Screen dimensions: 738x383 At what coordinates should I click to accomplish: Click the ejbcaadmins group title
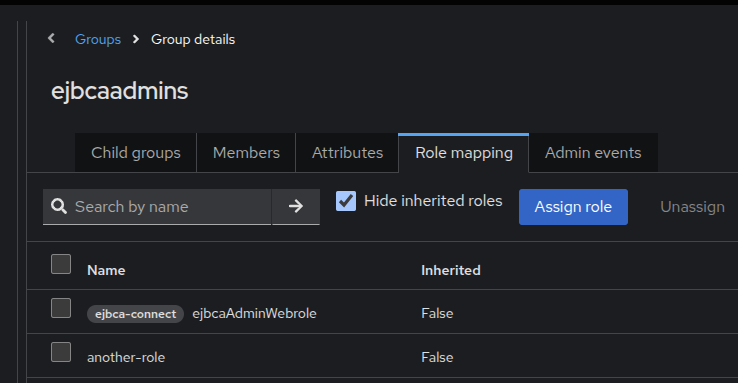(x=120, y=91)
